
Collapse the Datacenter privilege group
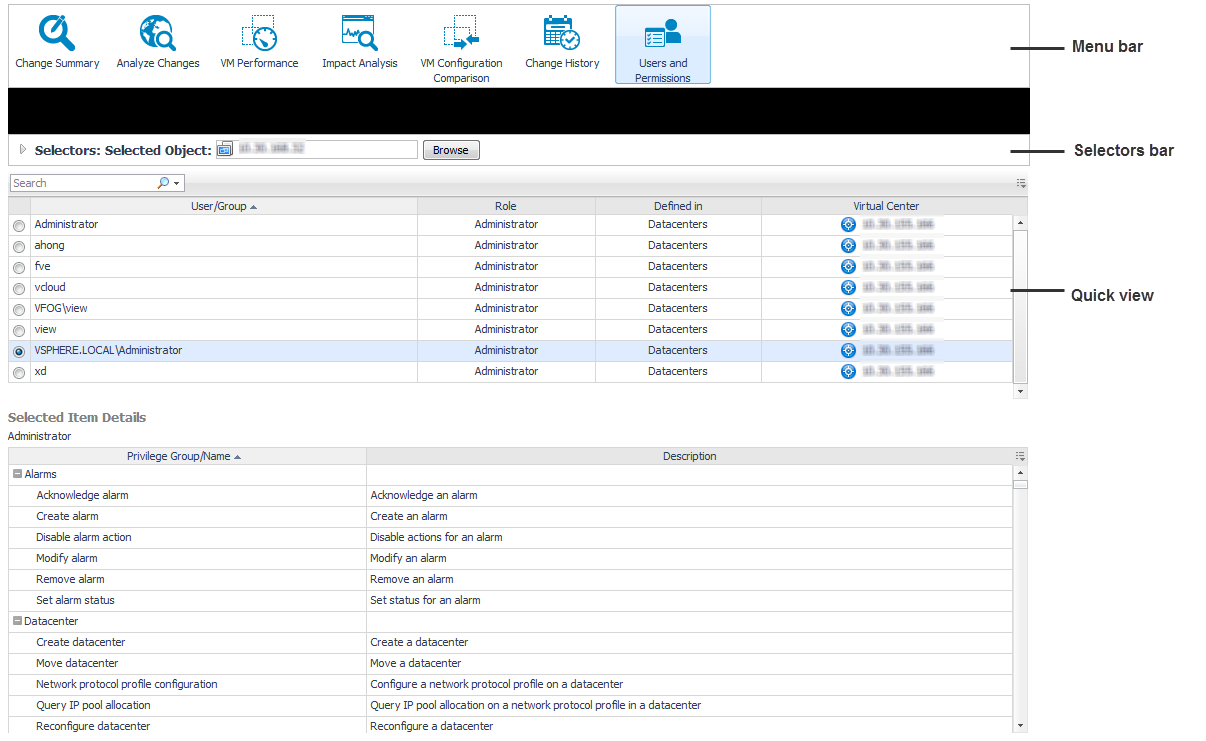(17, 621)
